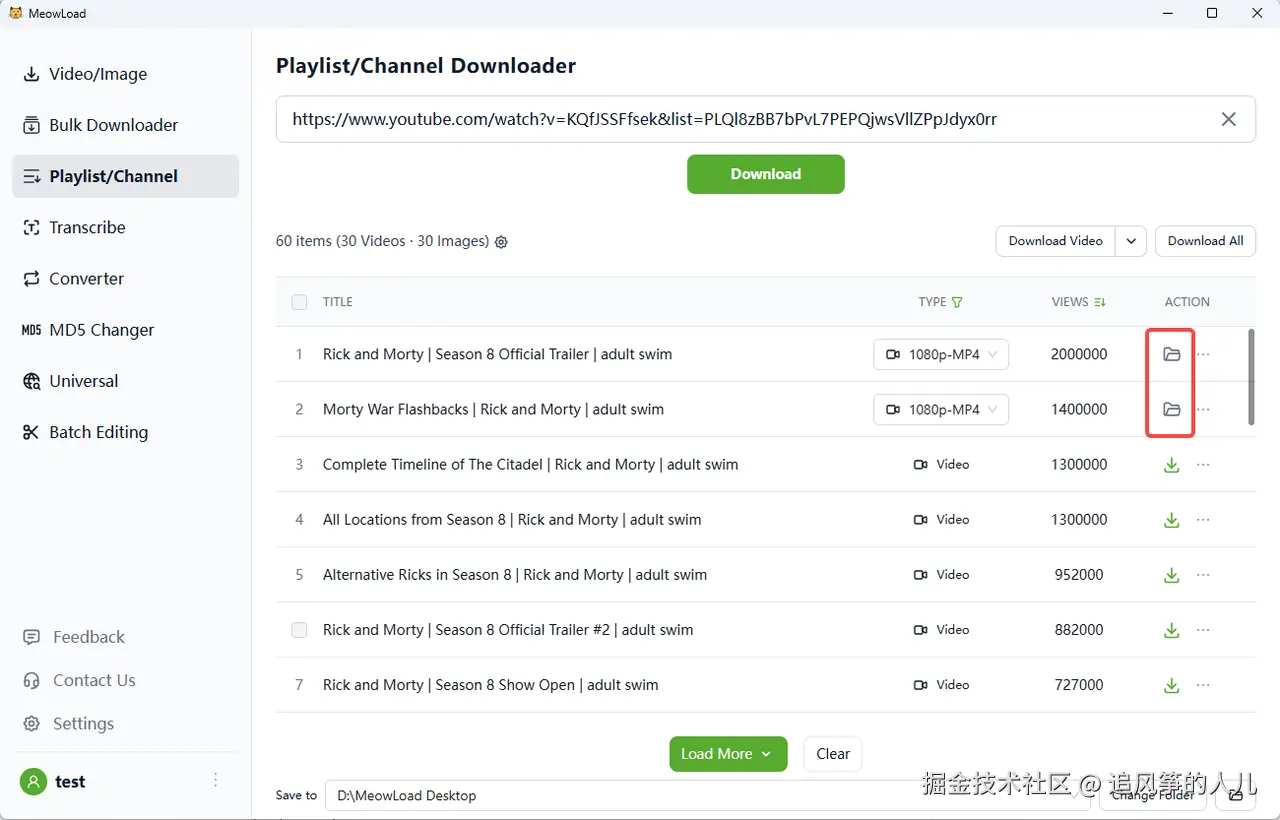Screen dimensions: 1280x820
Task: Click title Morty War Flashbacks
Action: click(x=493, y=409)
